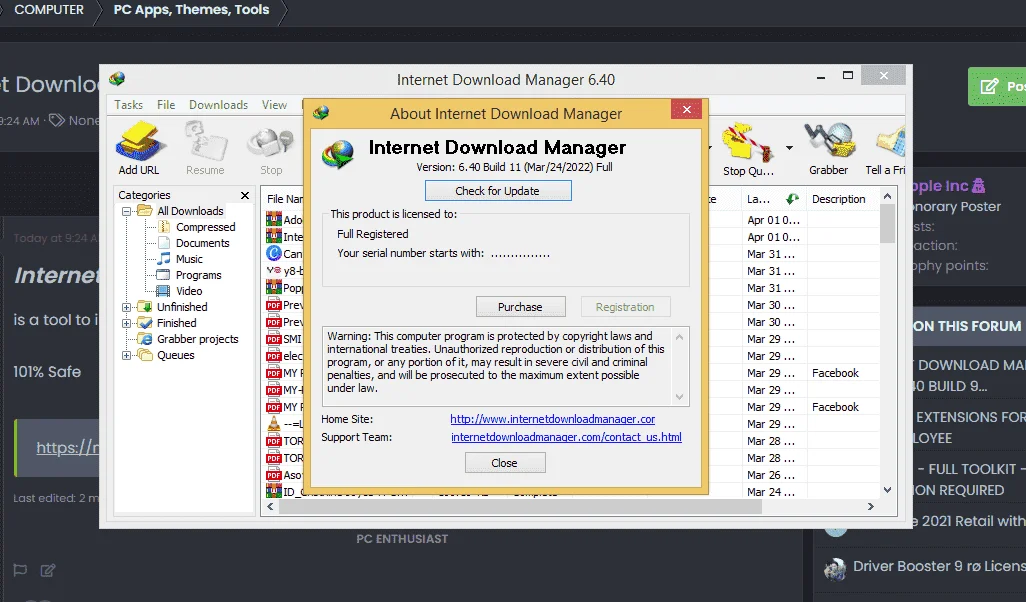Select the Documents category
The width and height of the screenshot is (1026, 602).
(x=203, y=243)
